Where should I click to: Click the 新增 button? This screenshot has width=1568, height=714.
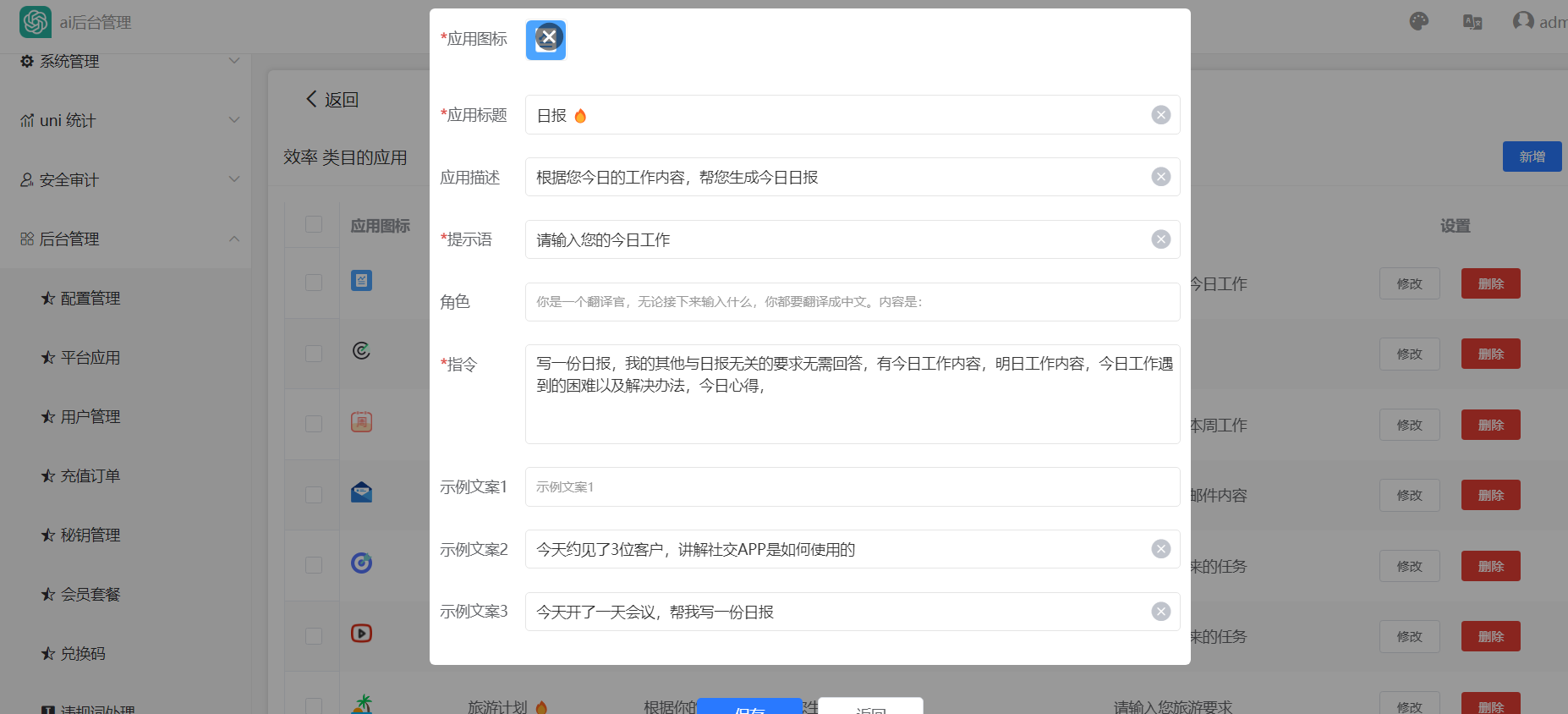[x=1532, y=157]
